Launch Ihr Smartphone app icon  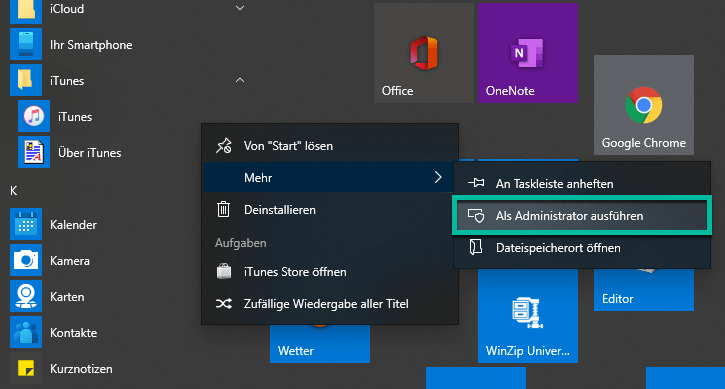26,44
